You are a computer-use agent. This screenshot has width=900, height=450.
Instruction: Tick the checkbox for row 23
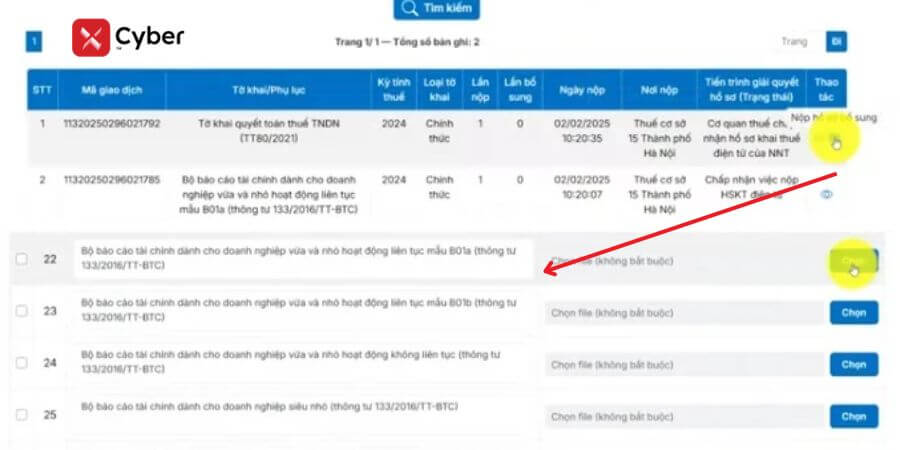point(22,311)
